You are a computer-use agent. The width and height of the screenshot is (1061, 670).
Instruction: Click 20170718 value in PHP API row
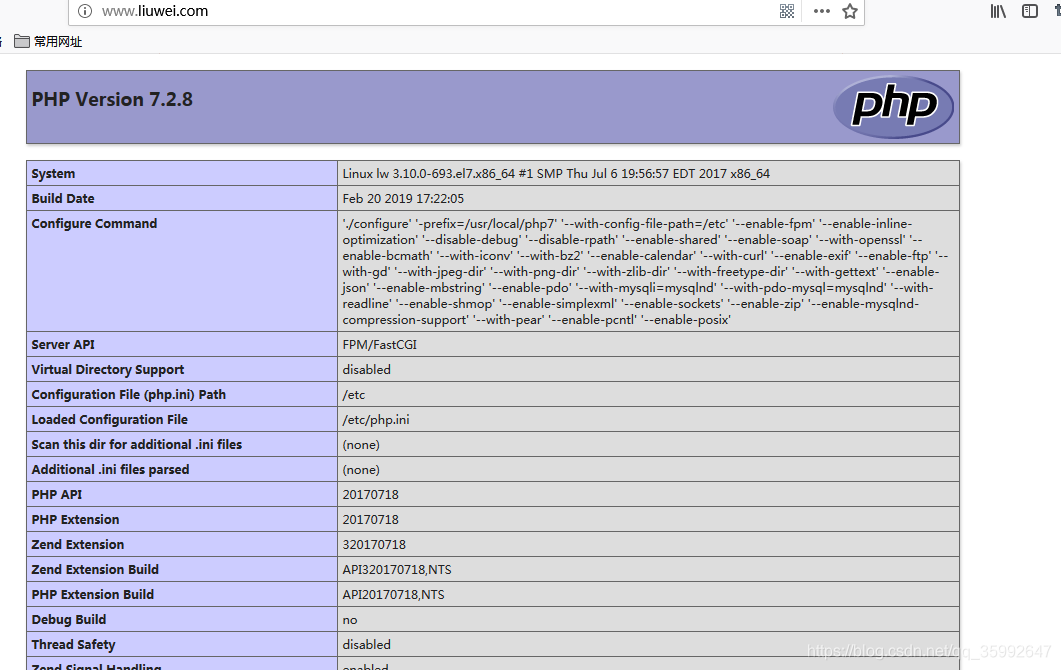[371, 495]
